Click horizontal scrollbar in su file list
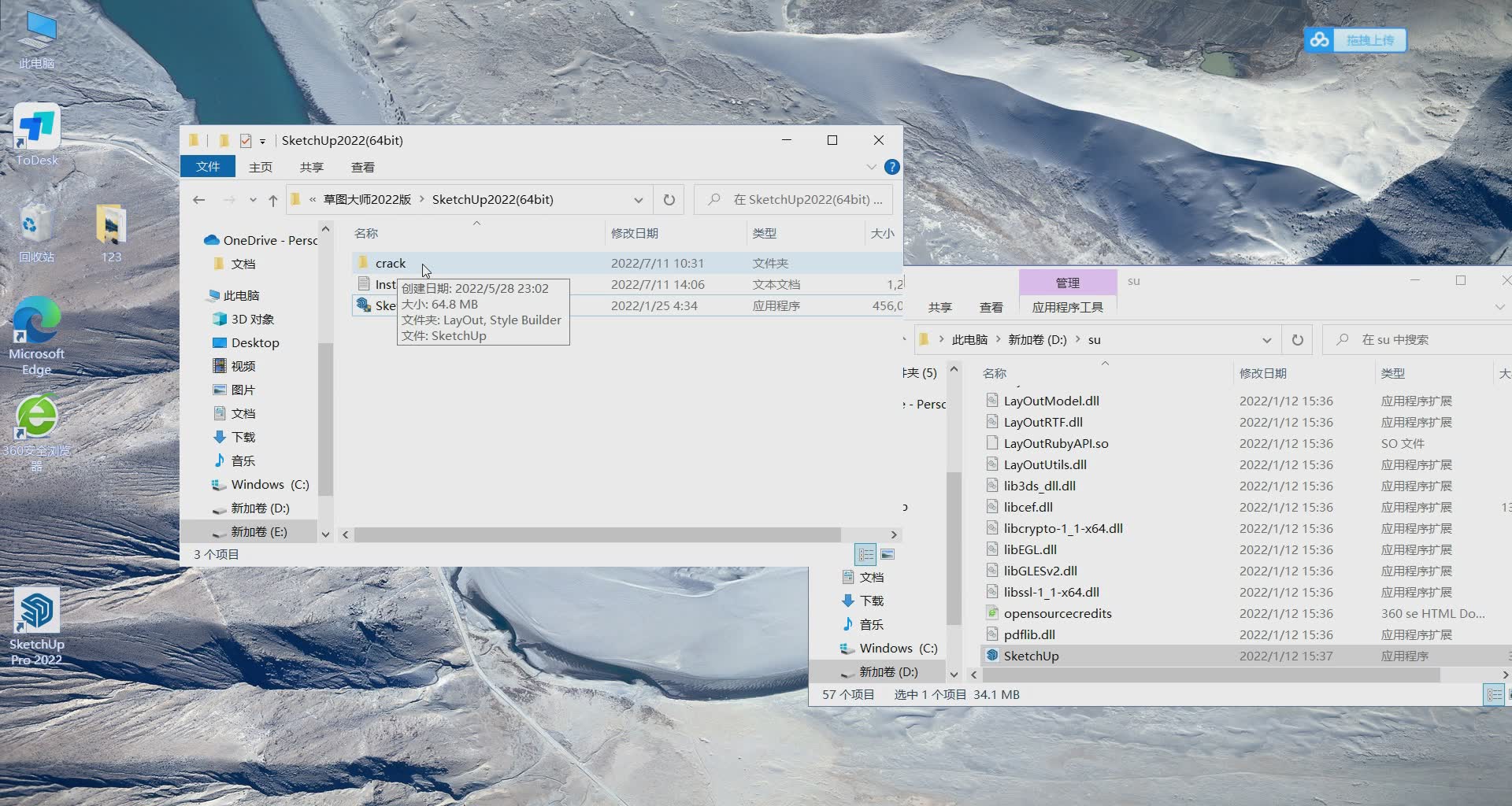Viewport: 1512px width, 806px height. coord(1211,675)
